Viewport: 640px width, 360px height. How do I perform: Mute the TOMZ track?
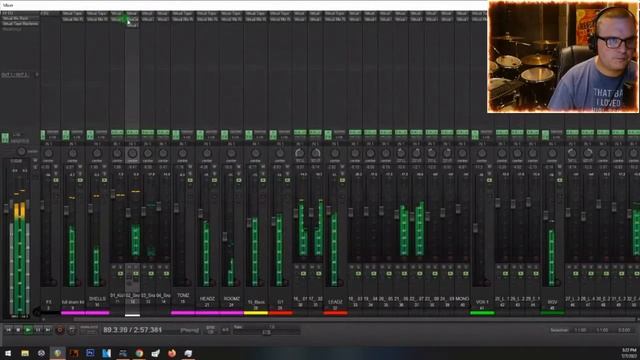(x=190, y=167)
